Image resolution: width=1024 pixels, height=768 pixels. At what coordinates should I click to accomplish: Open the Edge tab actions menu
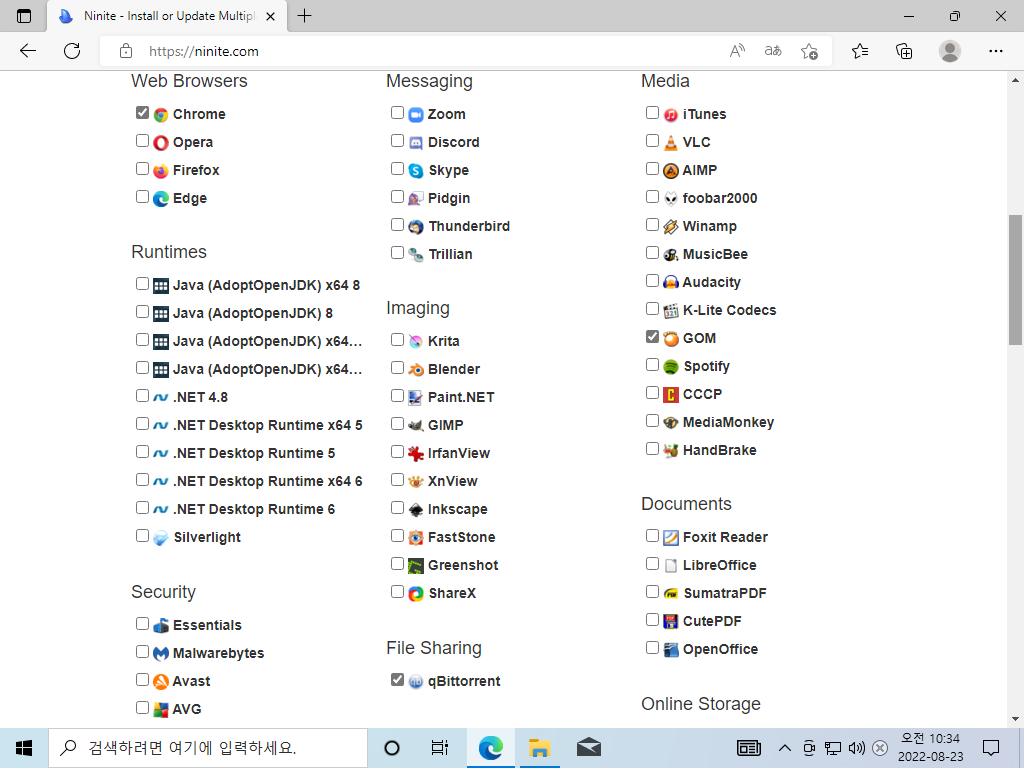click(x=24, y=16)
